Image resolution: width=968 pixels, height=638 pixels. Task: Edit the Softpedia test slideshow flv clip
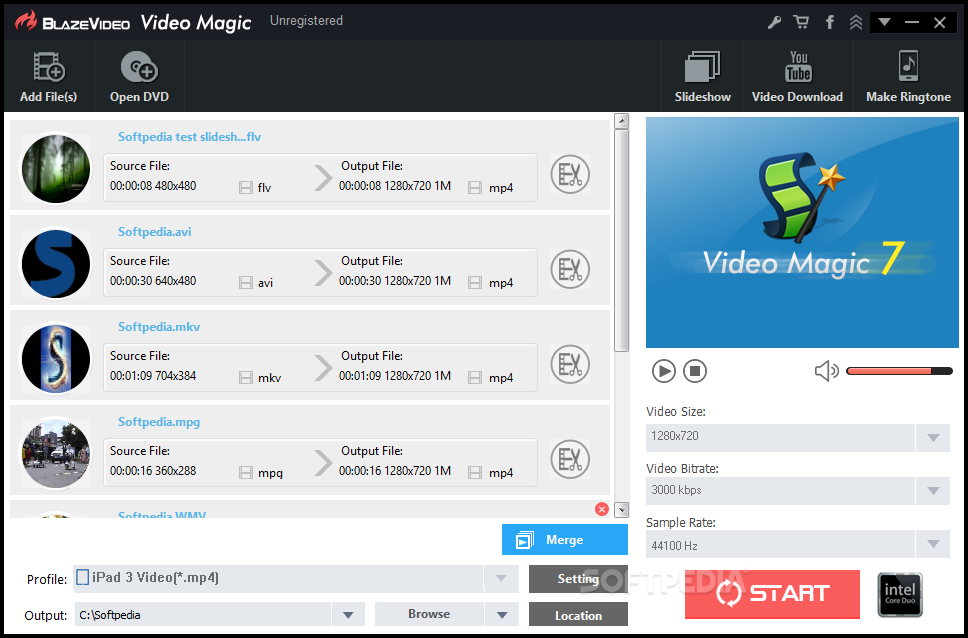click(570, 174)
